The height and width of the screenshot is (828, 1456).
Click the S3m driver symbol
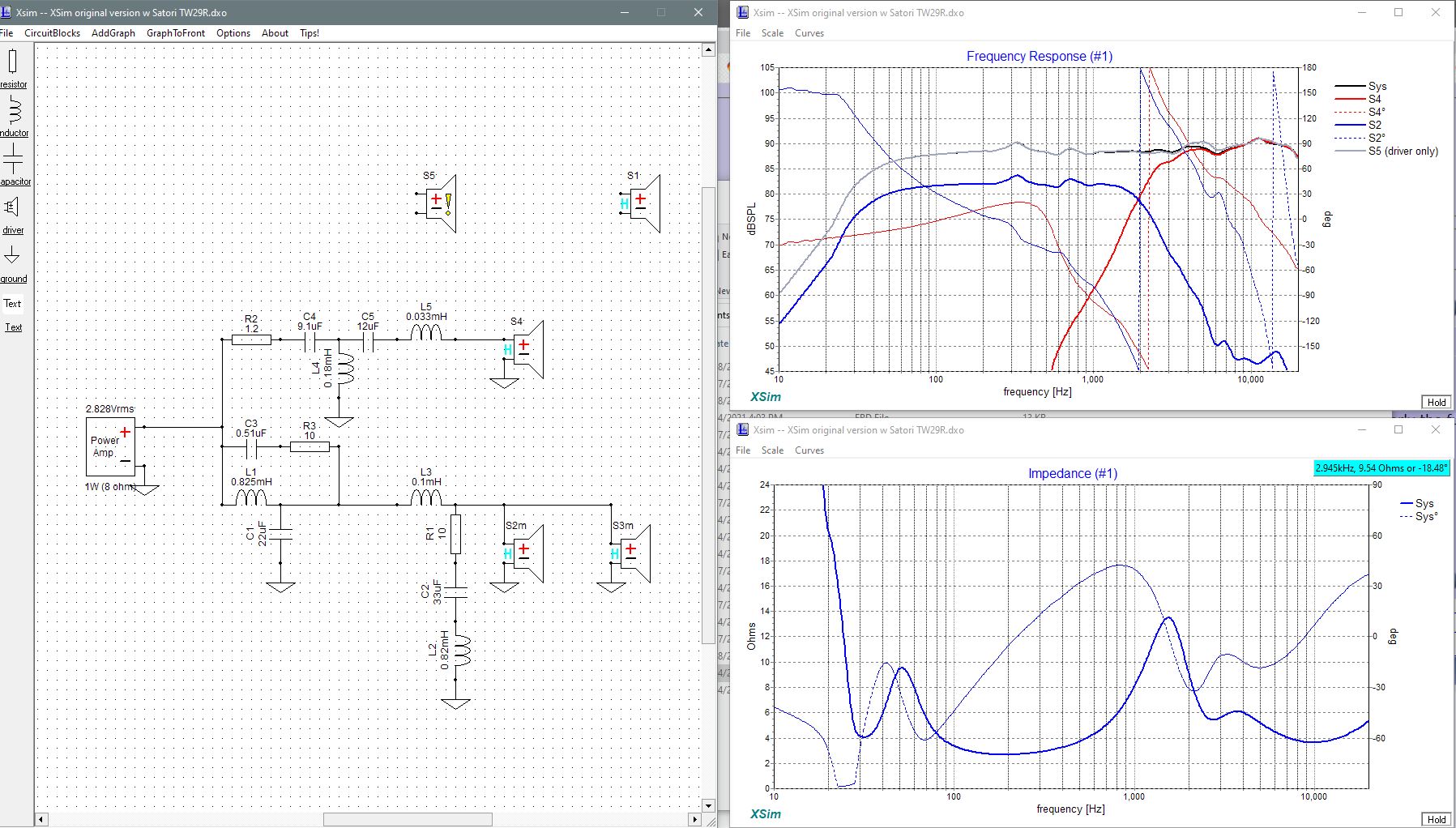tap(630, 553)
